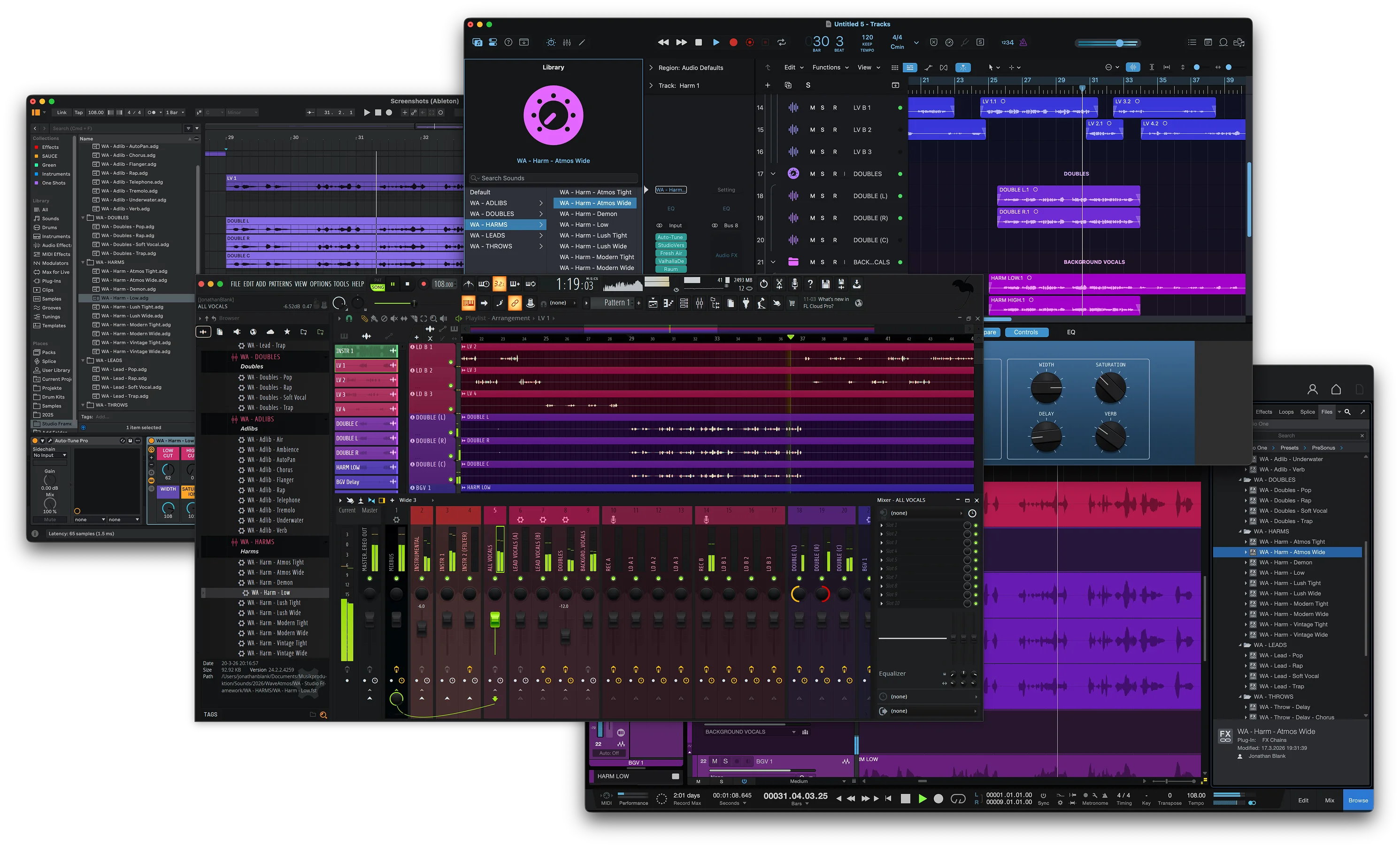Expand the Track: Harm 1 inspector
Viewport: 1400px width, 847px height.
651,86
